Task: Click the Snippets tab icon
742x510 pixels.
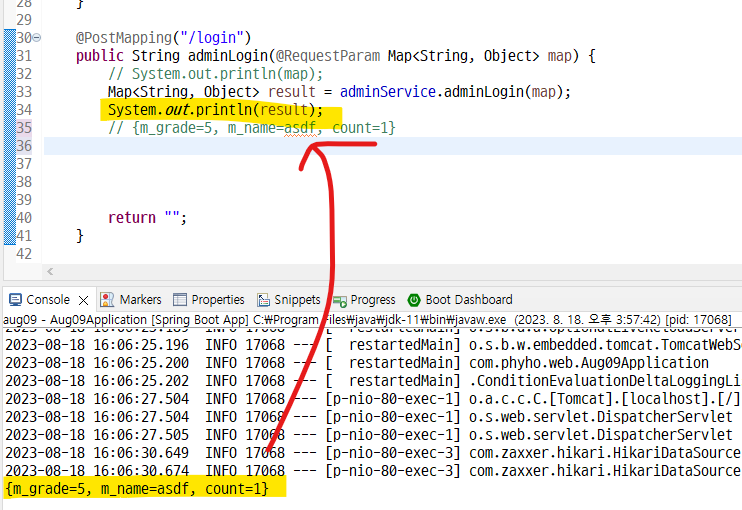Action: 263,299
